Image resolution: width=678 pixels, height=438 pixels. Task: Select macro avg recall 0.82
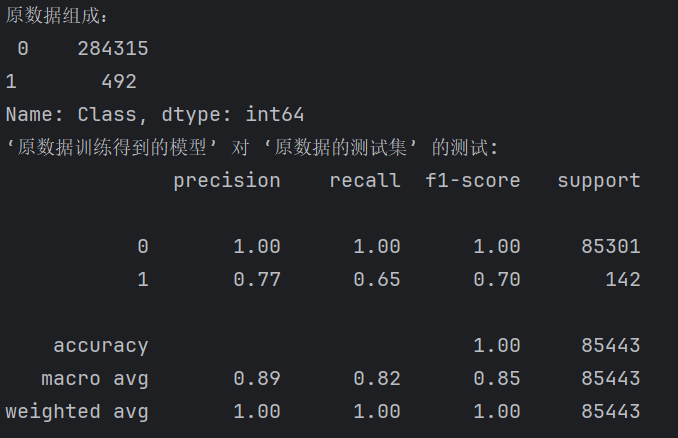tap(377, 379)
